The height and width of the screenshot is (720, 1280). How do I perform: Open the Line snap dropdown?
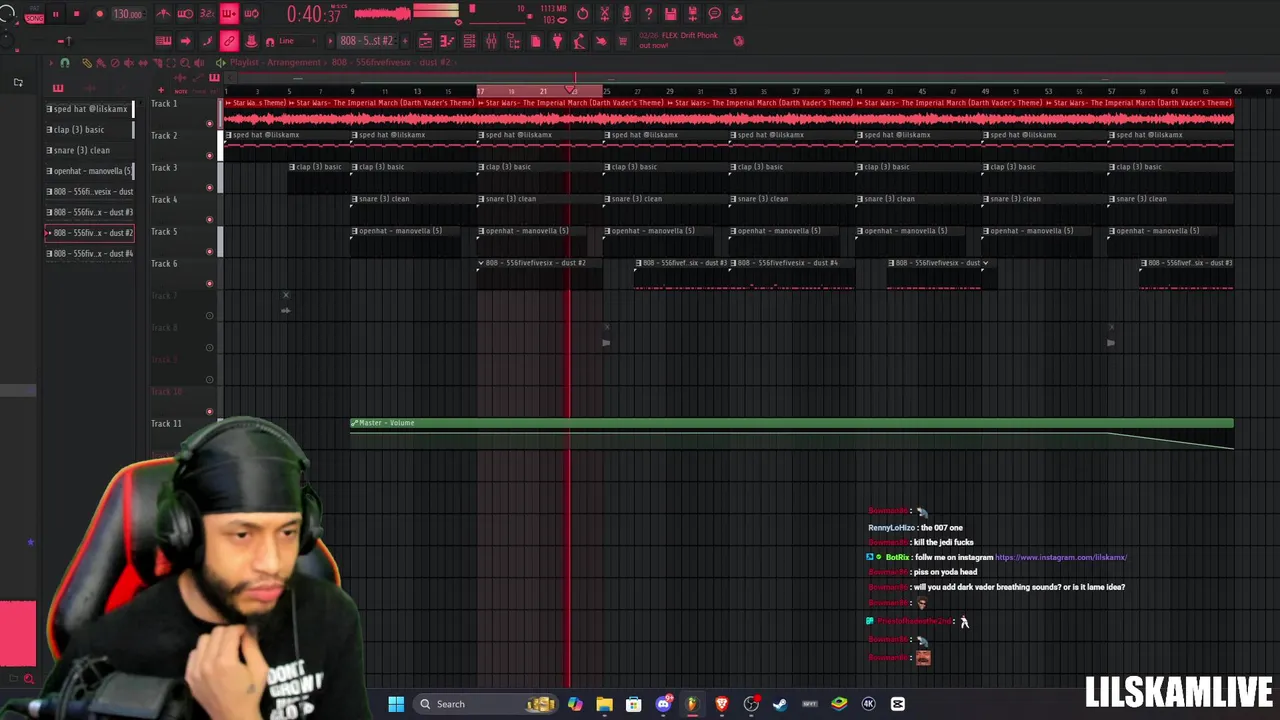[x=297, y=41]
